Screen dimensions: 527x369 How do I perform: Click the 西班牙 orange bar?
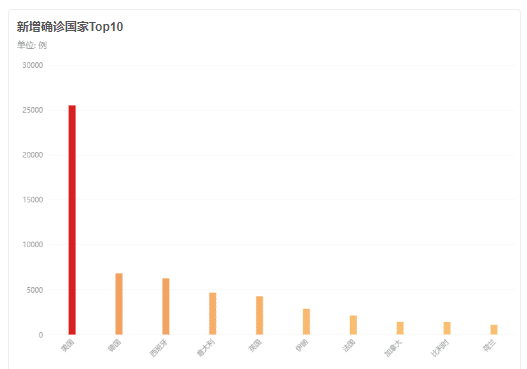click(x=166, y=306)
